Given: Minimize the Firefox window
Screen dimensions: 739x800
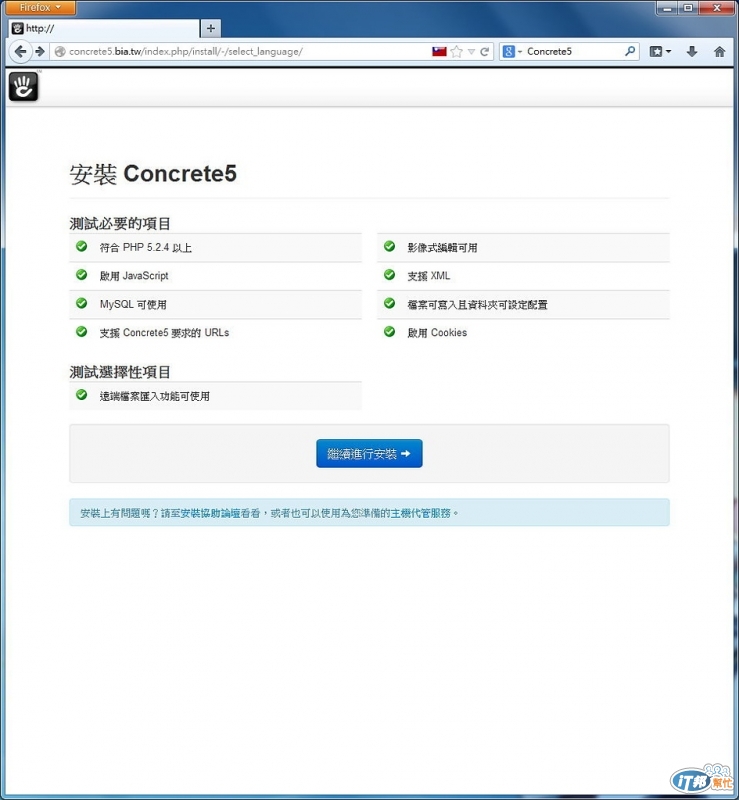Looking at the screenshot, I should click(x=667, y=8).
